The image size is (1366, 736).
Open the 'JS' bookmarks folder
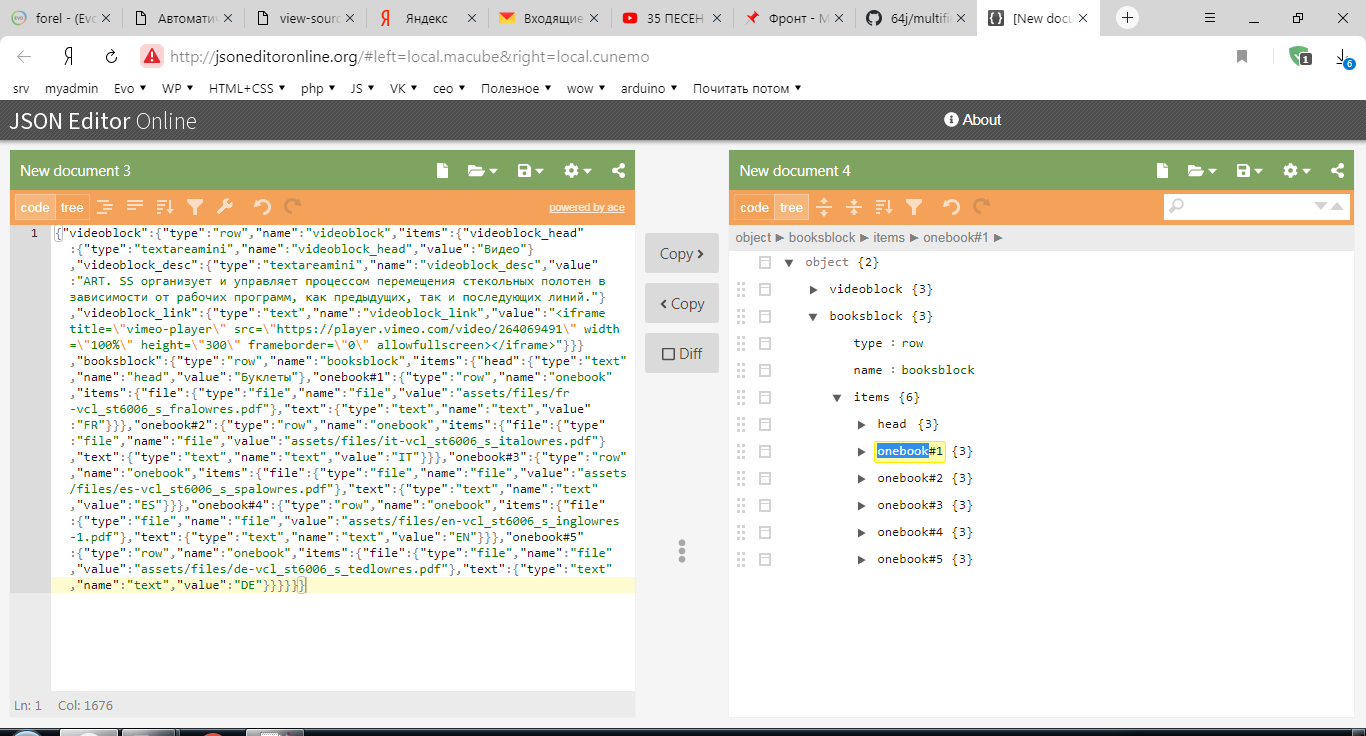click(x=362, y=88)
